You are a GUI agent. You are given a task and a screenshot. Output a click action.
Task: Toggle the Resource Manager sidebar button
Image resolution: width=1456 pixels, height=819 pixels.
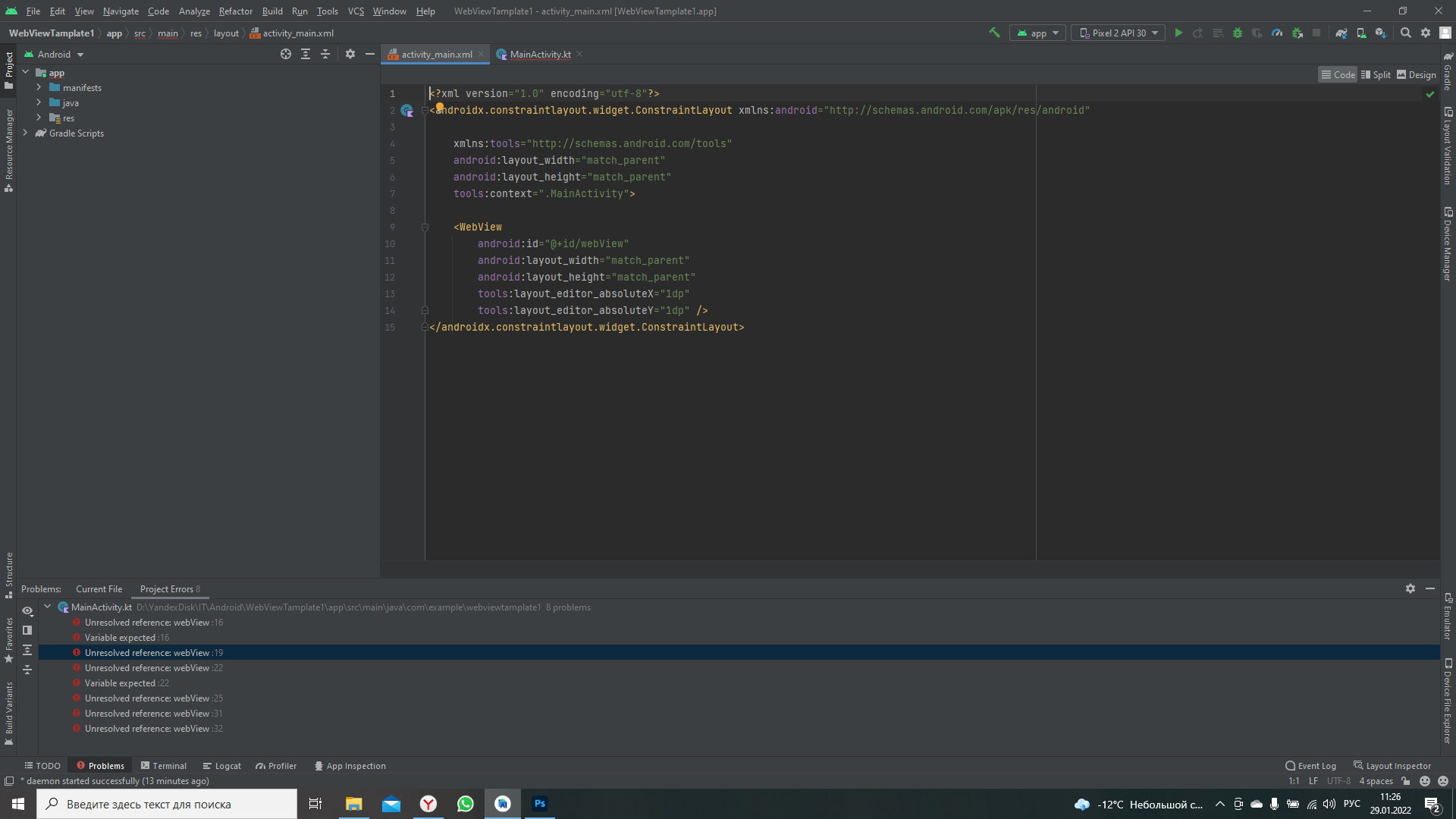click(8, 150)
